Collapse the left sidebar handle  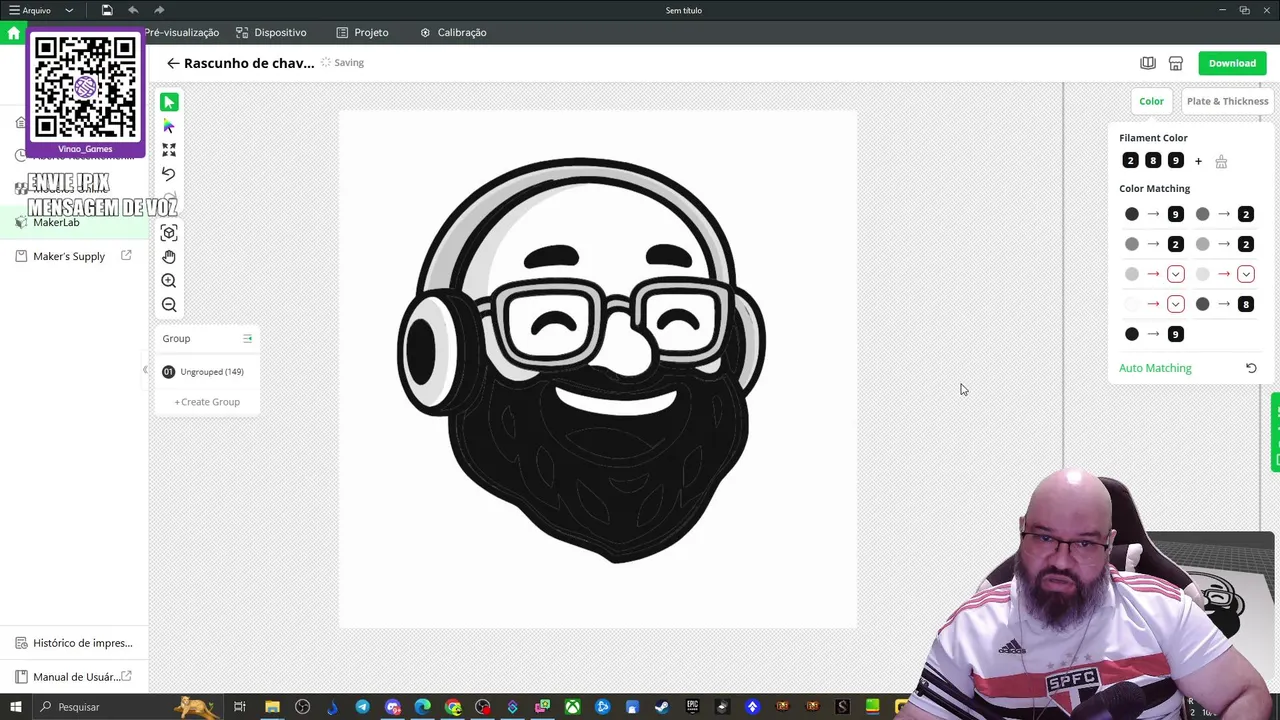(x=145, y=370)
